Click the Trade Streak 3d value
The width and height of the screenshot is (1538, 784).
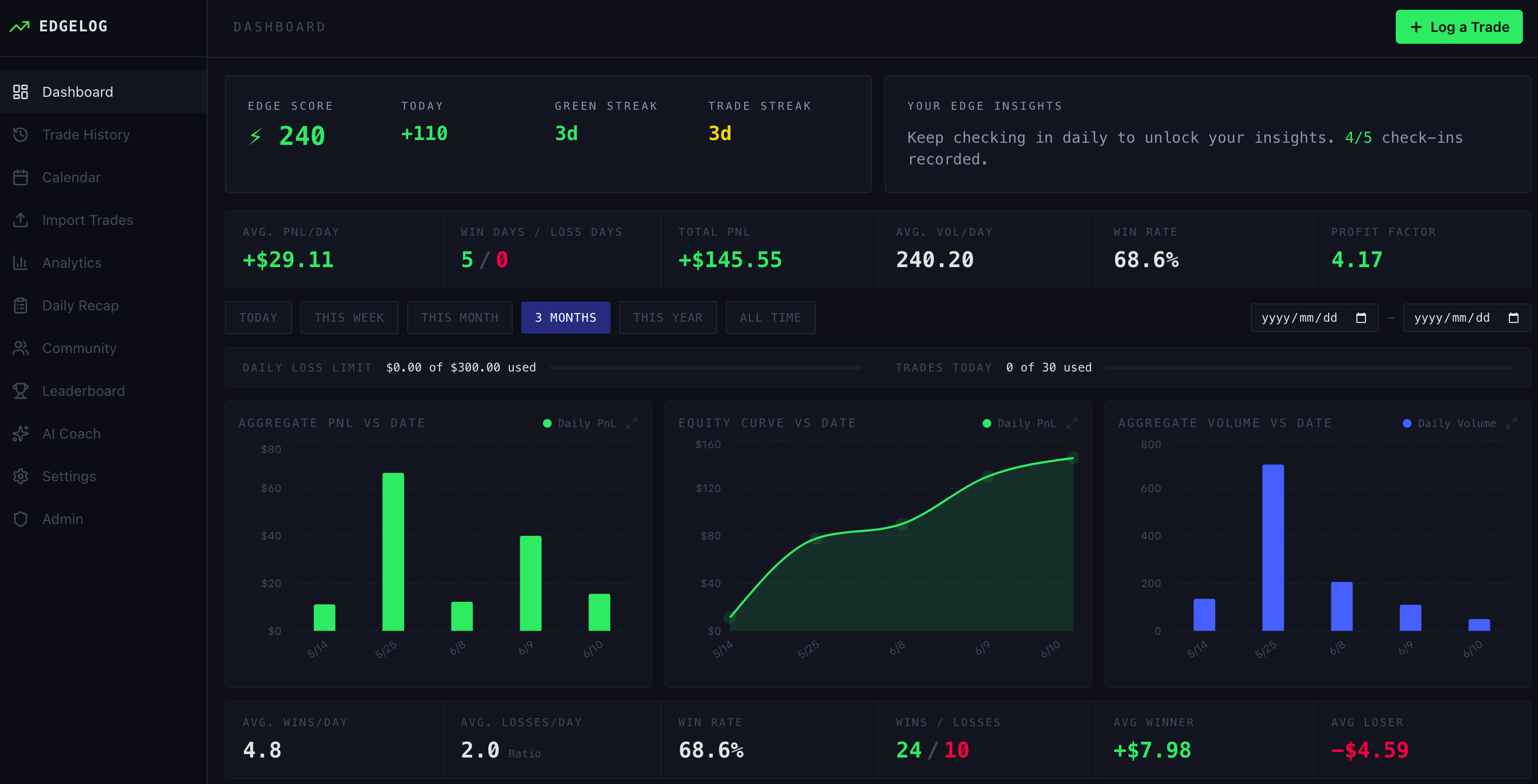(719, 133)
